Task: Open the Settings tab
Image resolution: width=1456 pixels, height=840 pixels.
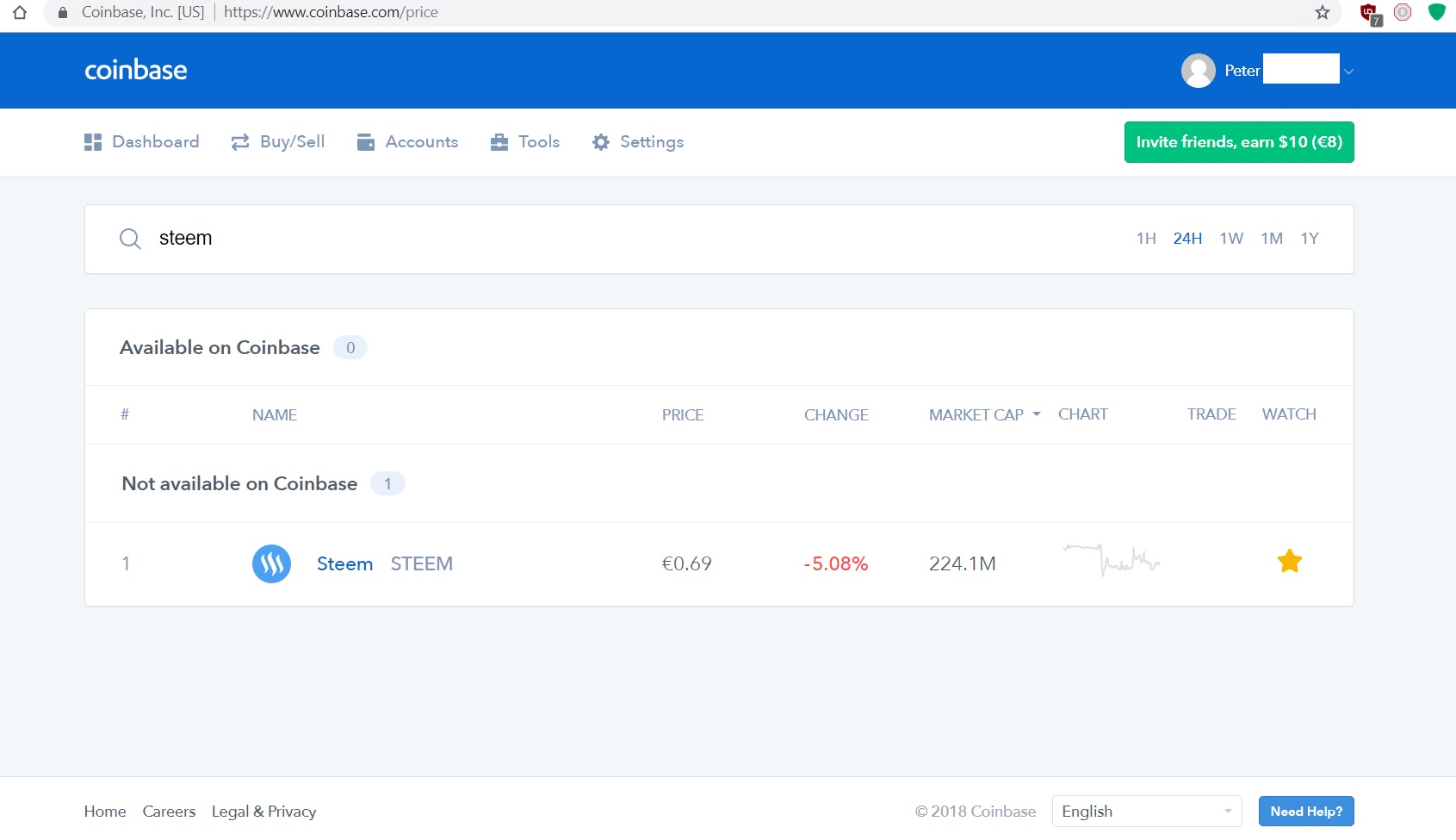Action: tap(637, 142)
